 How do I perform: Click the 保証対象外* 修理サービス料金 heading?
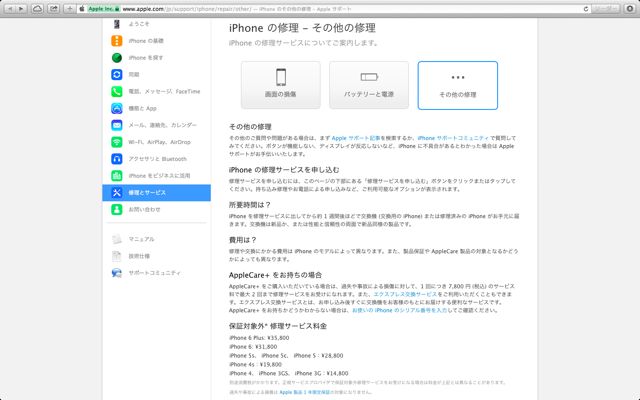[x=278, y=326]
